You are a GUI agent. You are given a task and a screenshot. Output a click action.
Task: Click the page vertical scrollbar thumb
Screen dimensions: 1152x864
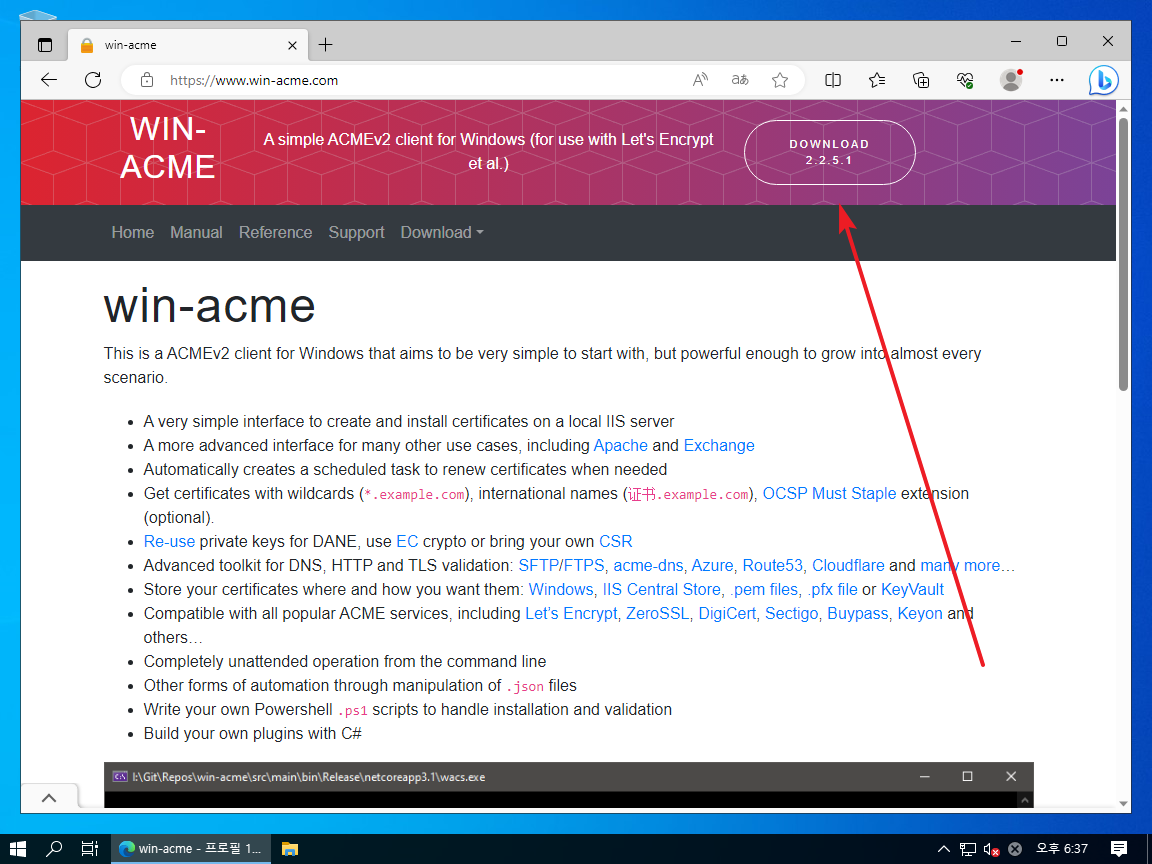coord(1123,253)
